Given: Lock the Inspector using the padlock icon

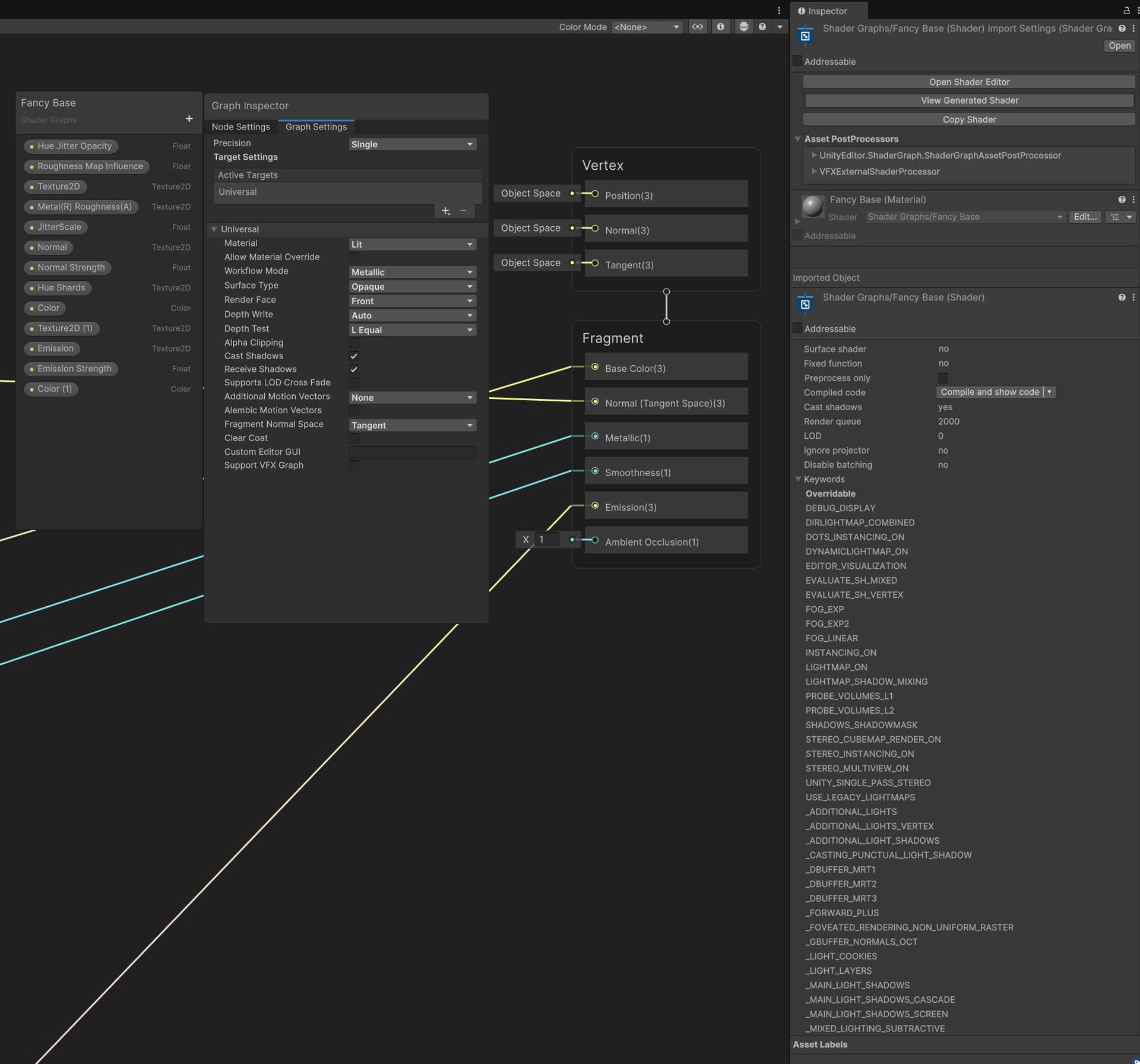Looking at the screenshot, I should 1126,11.
